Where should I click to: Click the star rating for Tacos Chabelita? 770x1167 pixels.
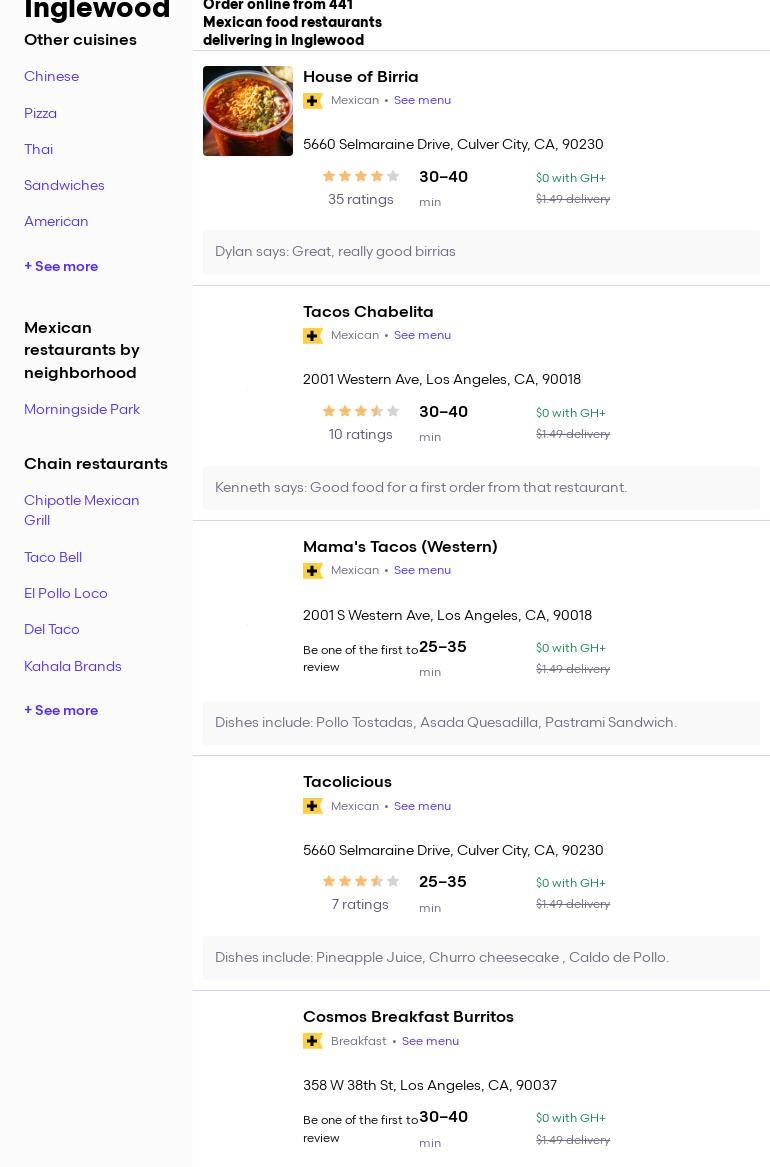tap(361, 412)
